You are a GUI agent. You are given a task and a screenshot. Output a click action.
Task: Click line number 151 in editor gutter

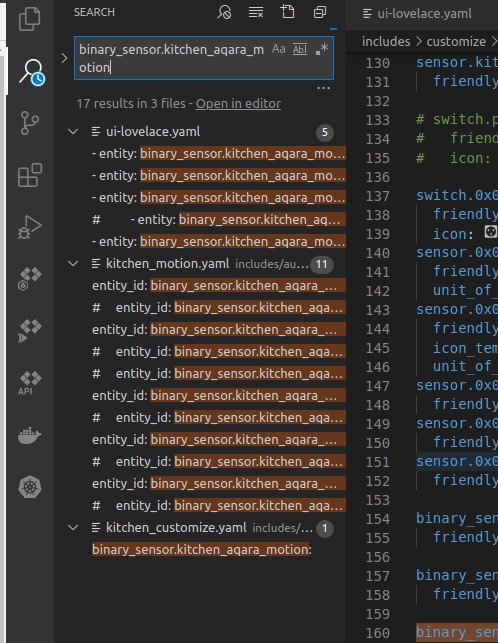pos(377,462)
